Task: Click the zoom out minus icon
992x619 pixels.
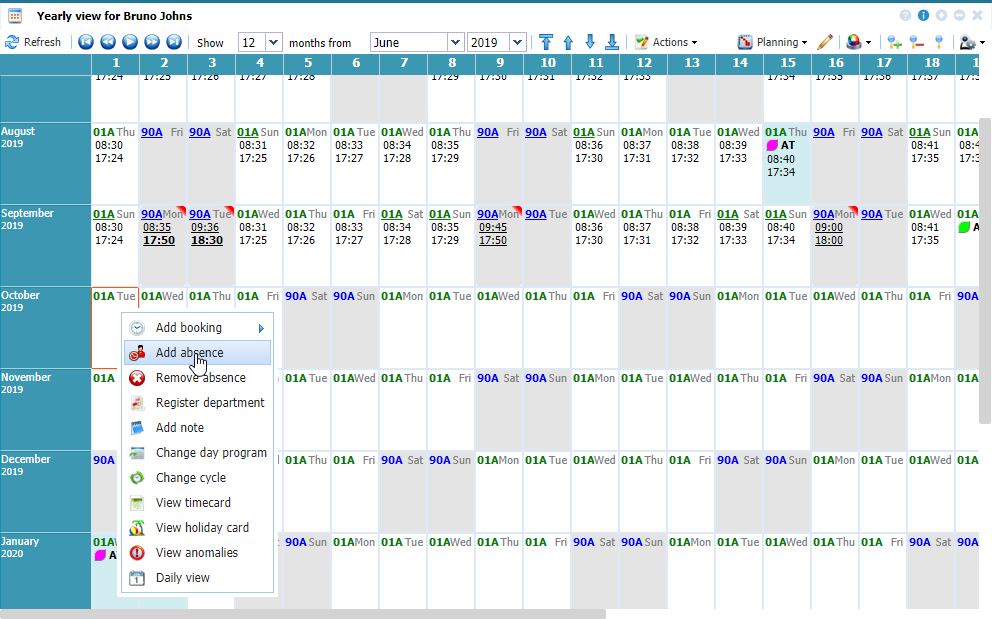Action: (x=916, y=42)
